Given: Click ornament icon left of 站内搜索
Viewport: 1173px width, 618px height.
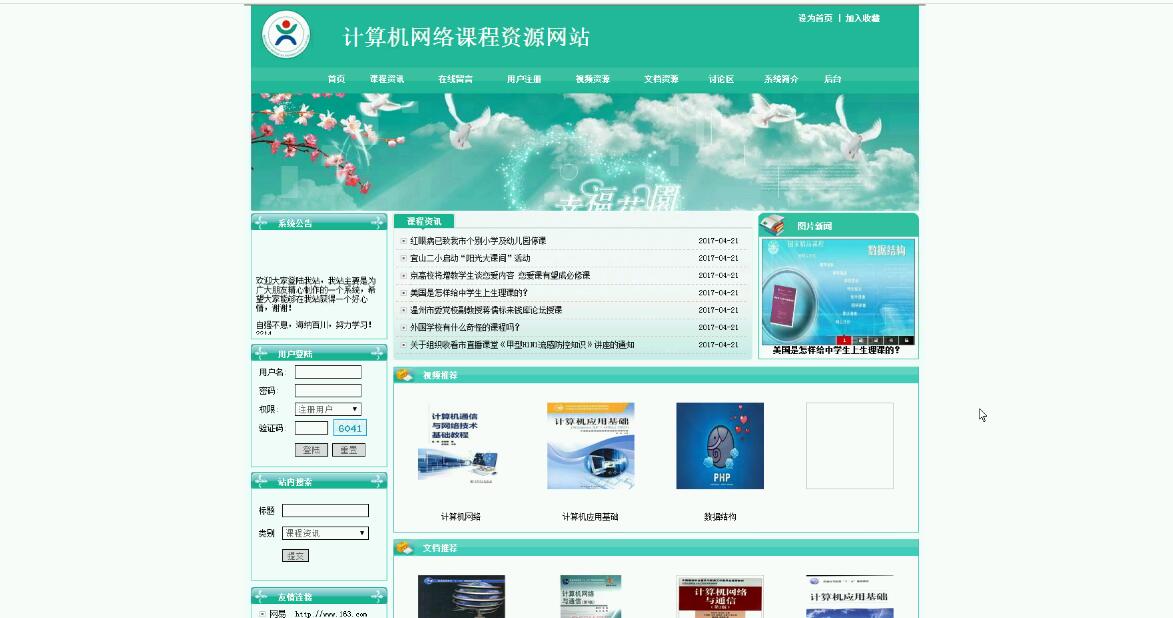Looking at the screenshot, I should [x=261, y=481].
